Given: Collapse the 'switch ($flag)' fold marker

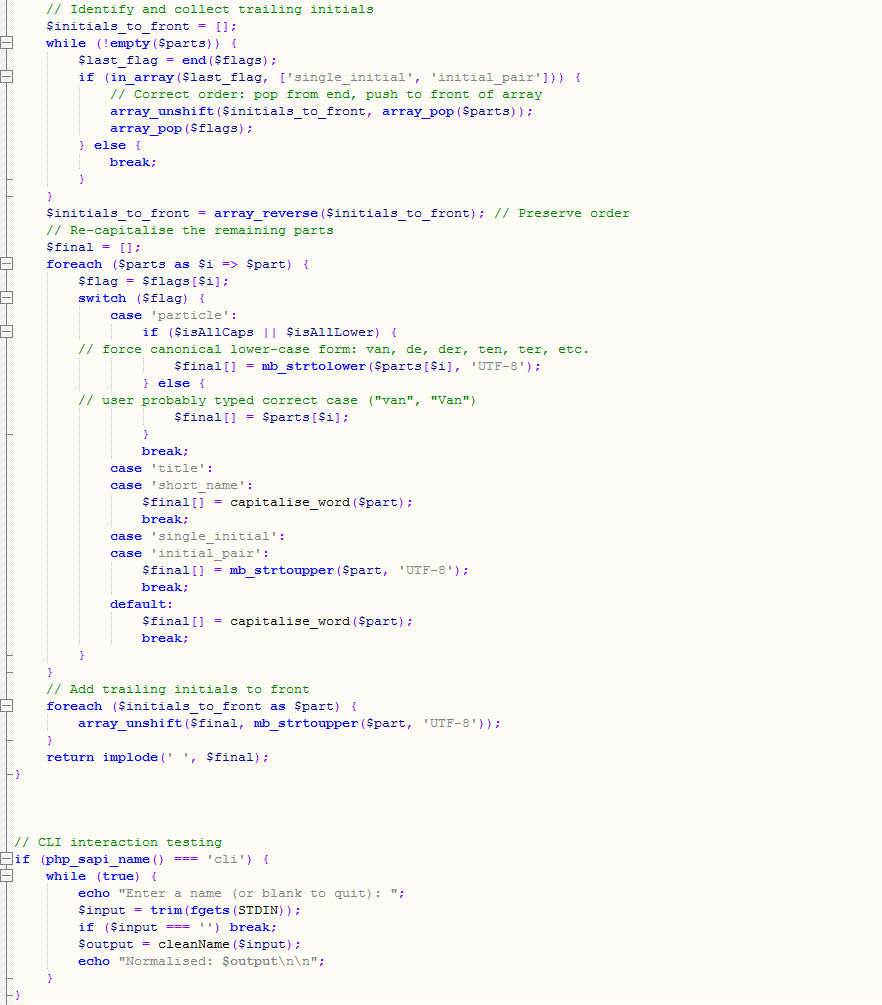Looking at the screenshot, I should coord(6,298).
